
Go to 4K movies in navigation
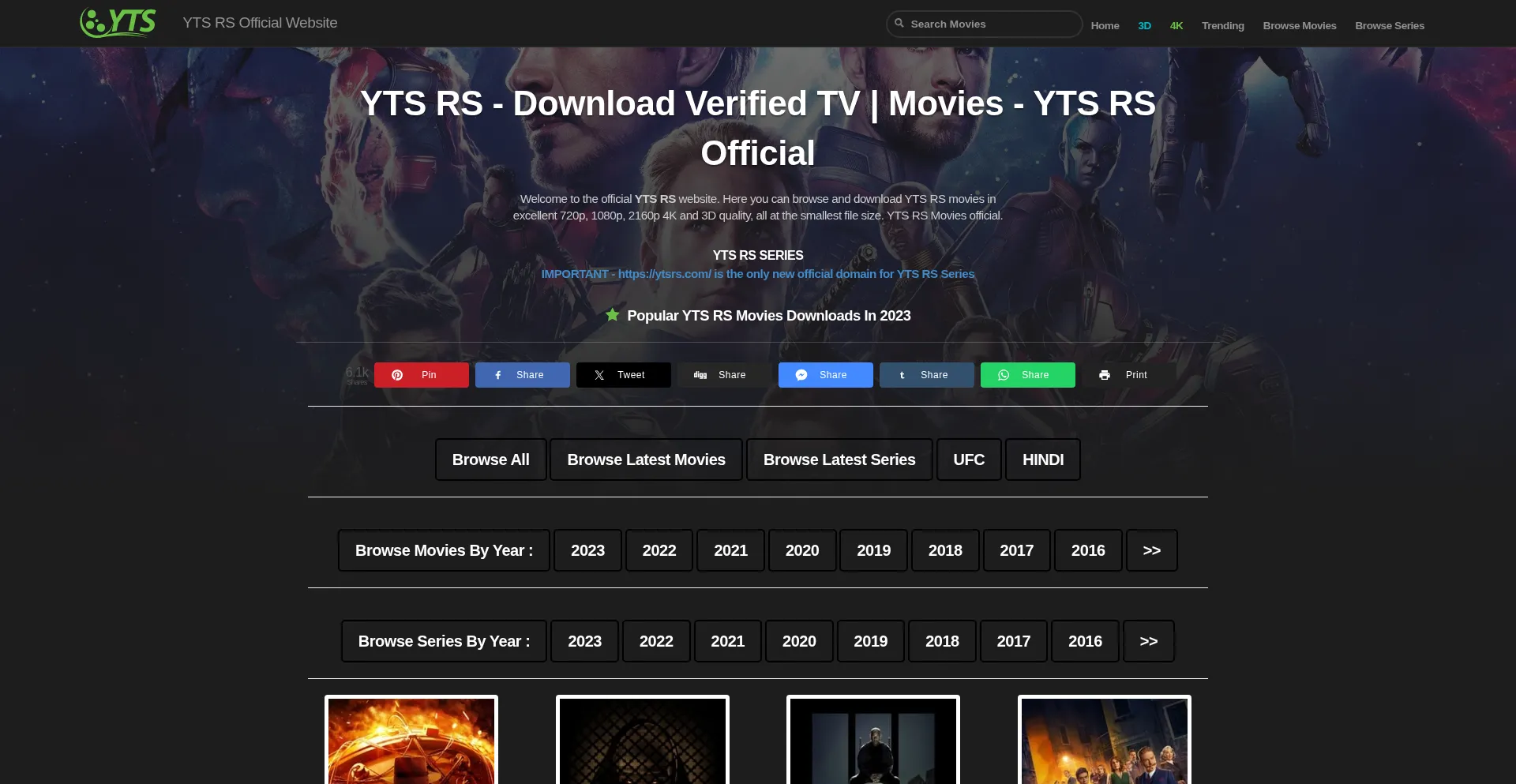tap(1176, 25)
